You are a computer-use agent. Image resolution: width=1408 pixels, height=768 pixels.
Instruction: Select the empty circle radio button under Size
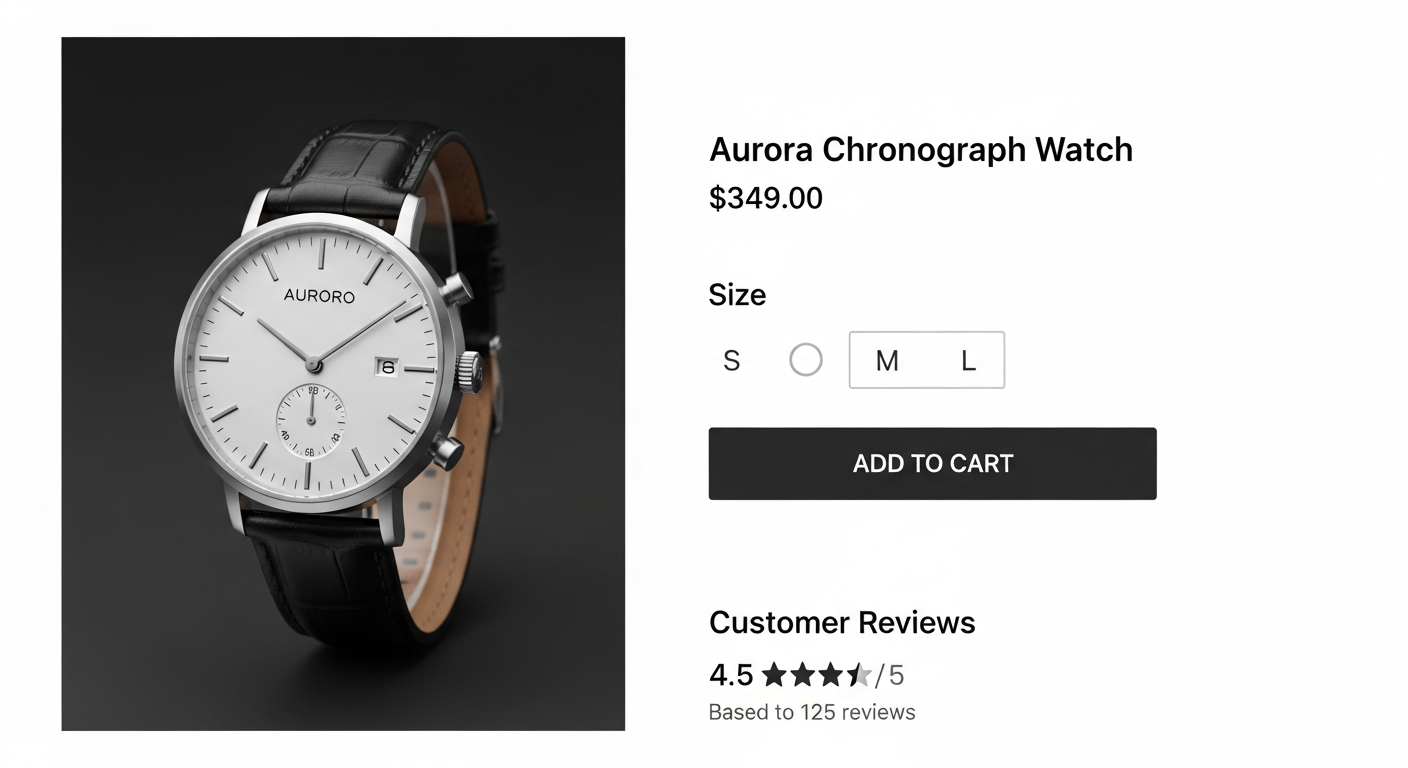click(806, 360)
